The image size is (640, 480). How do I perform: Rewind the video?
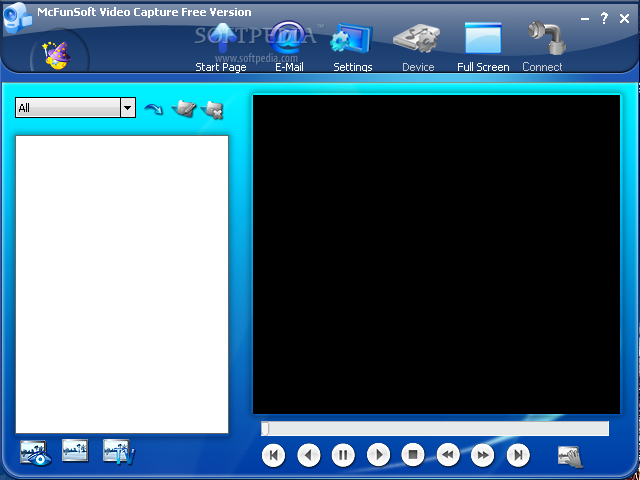click(448, 455)
